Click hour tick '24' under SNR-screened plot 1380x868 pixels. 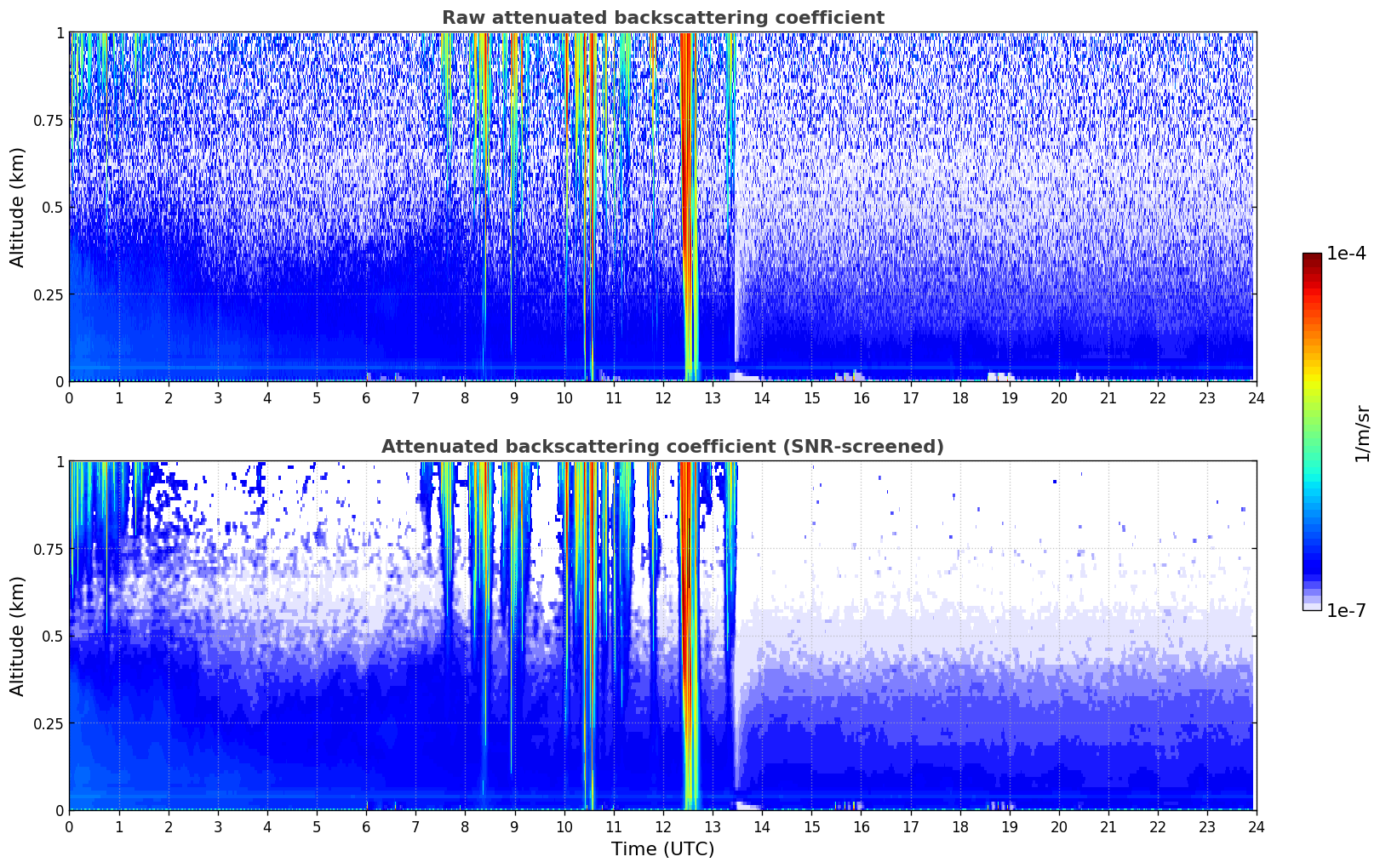point(1256,826)
